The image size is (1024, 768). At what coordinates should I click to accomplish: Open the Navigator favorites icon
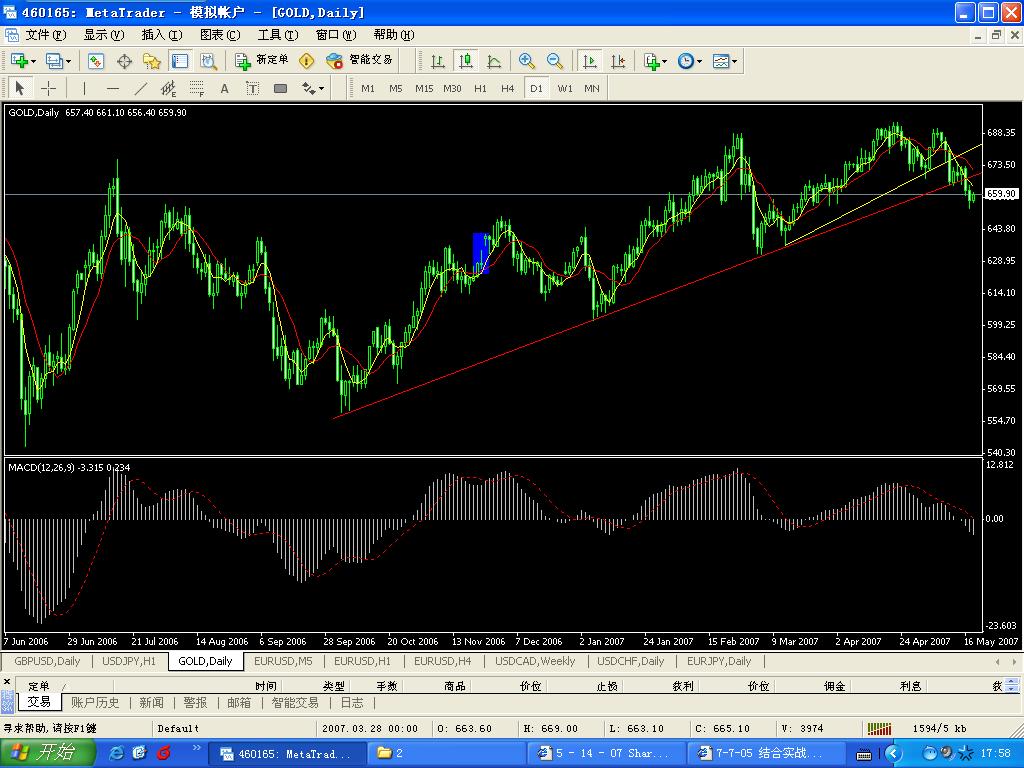[x=152, y=61]
